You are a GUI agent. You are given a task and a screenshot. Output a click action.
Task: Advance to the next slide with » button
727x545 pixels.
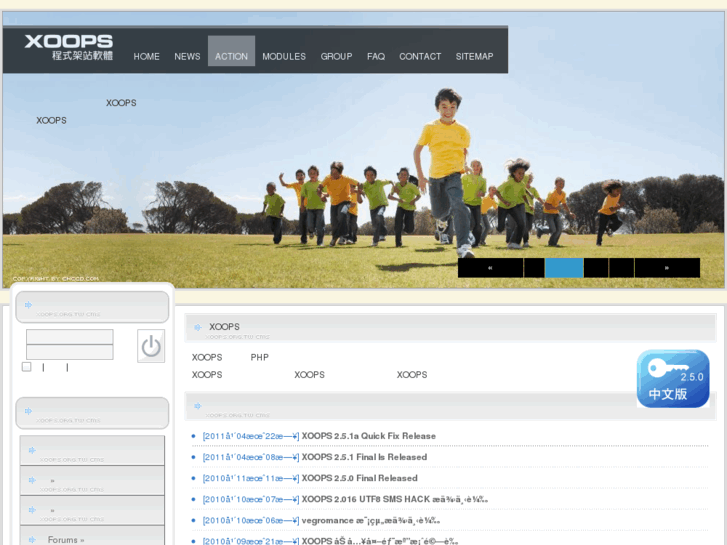(667, 268)
